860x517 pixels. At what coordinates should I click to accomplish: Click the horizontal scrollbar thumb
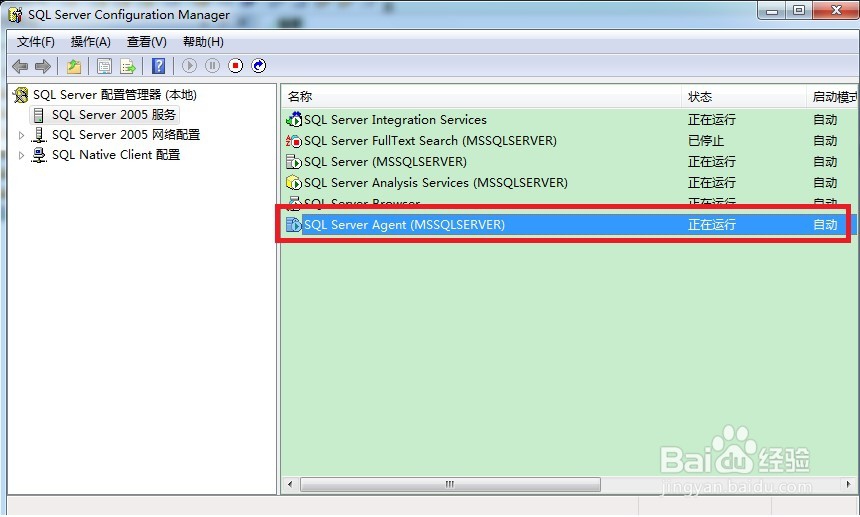[450, 485]
